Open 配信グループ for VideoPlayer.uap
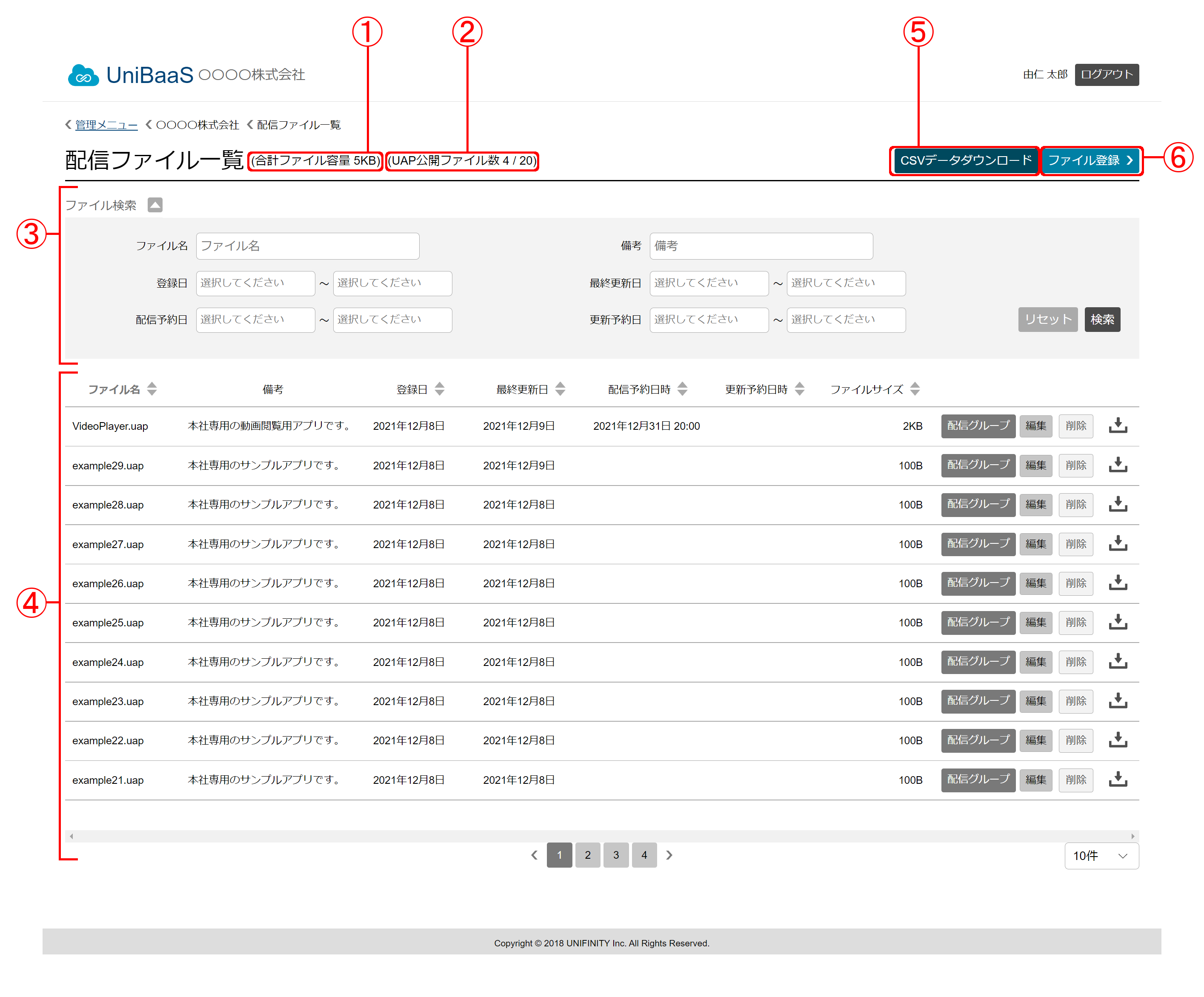Image resolution: width=1204 pixels, height=997 pixels. tap(978, 426)
